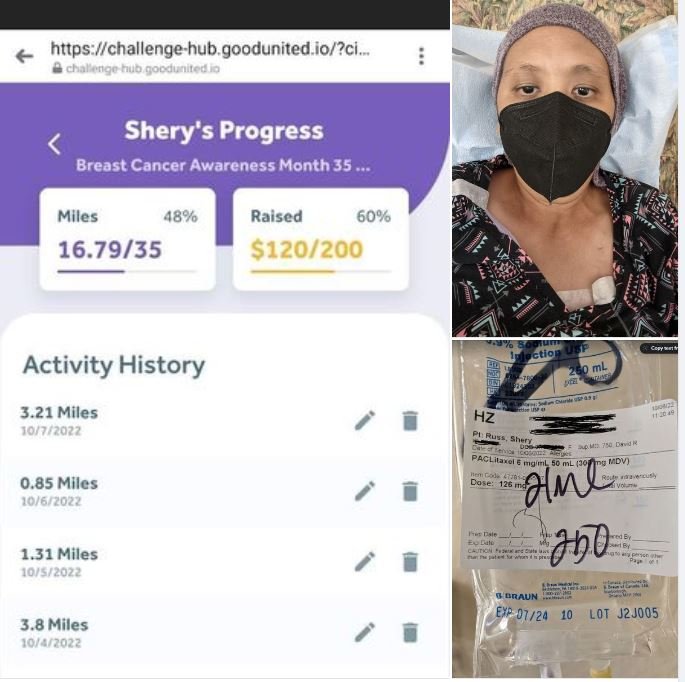Image resolution: width=685 pixels, height=682 pixels.
Task: Edit the 1.31 Miles entry from 10/5/2022
Action: (x=365, y=561)
